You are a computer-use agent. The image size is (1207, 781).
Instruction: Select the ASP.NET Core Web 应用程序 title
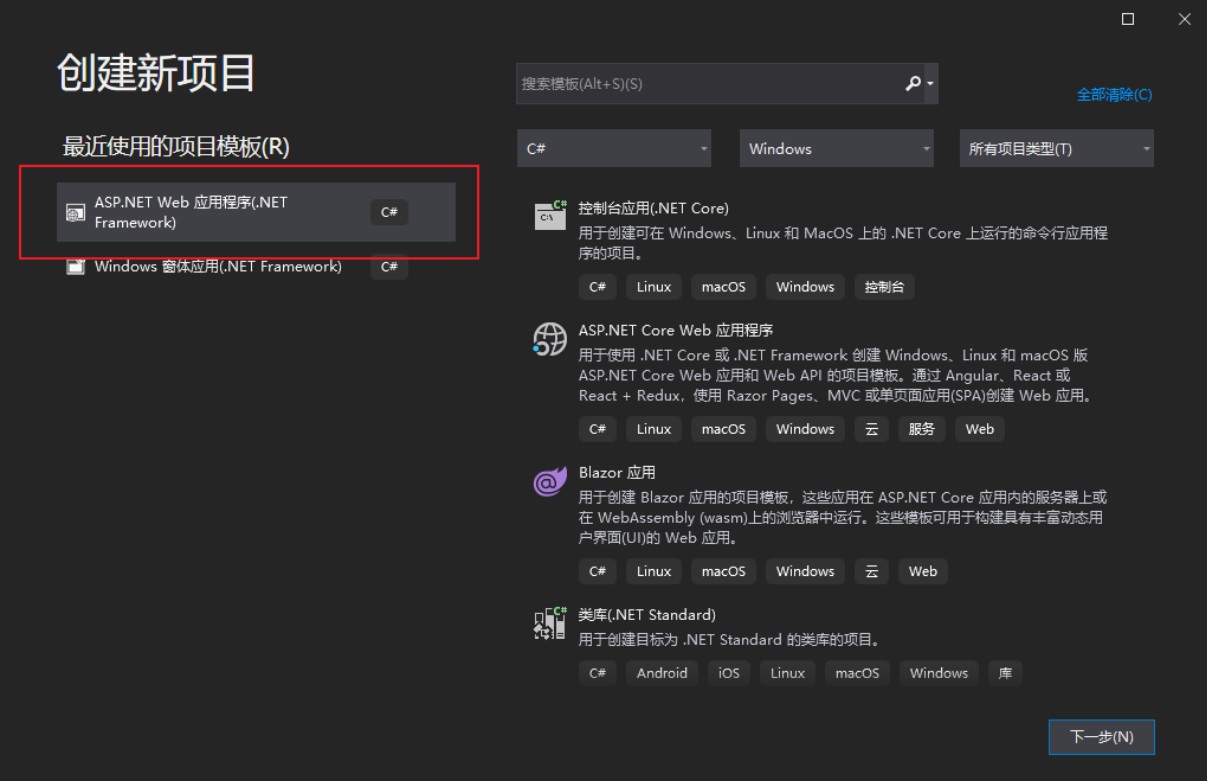click(676, 330)
